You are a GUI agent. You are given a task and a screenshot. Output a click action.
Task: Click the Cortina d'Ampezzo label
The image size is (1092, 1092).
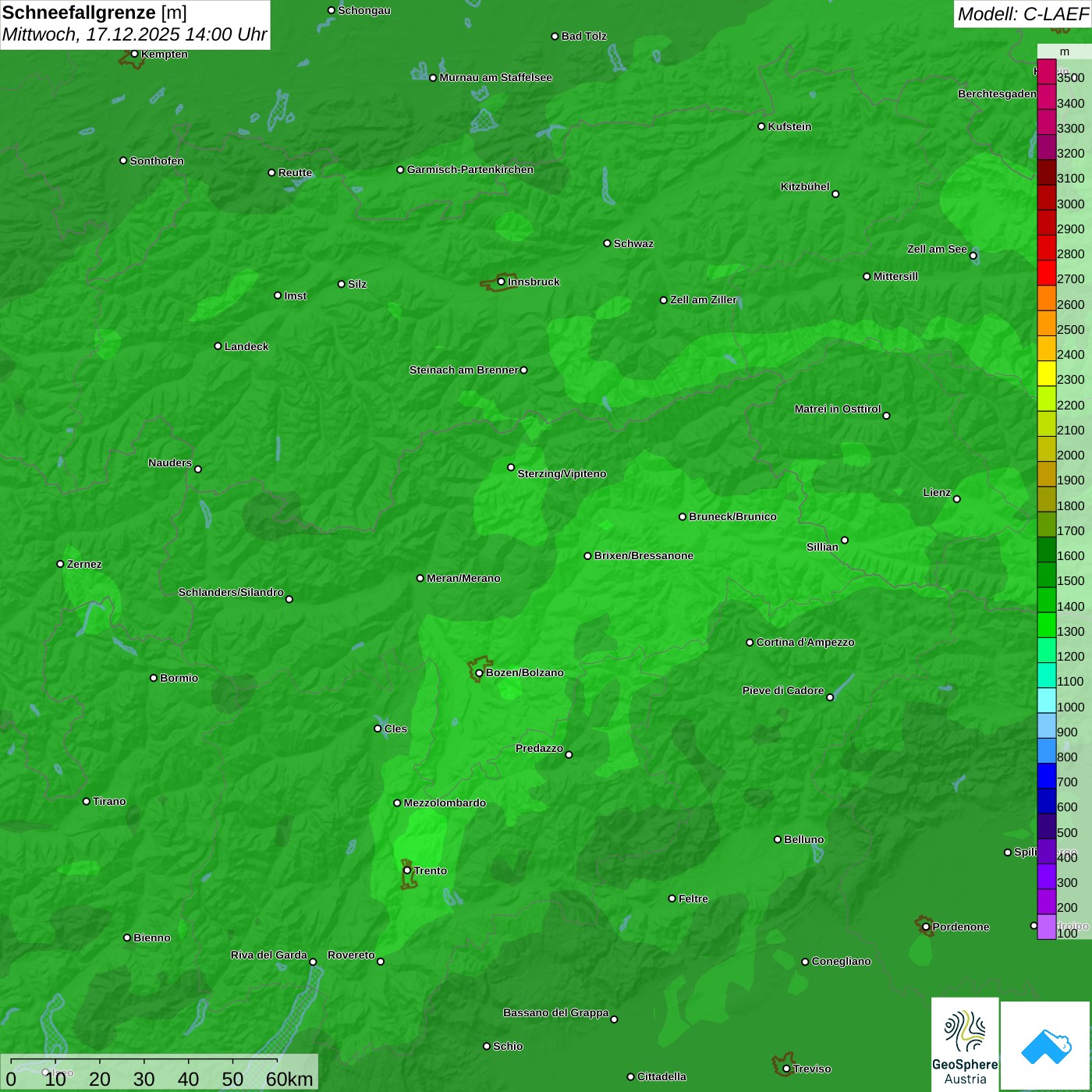pos(805,642)
